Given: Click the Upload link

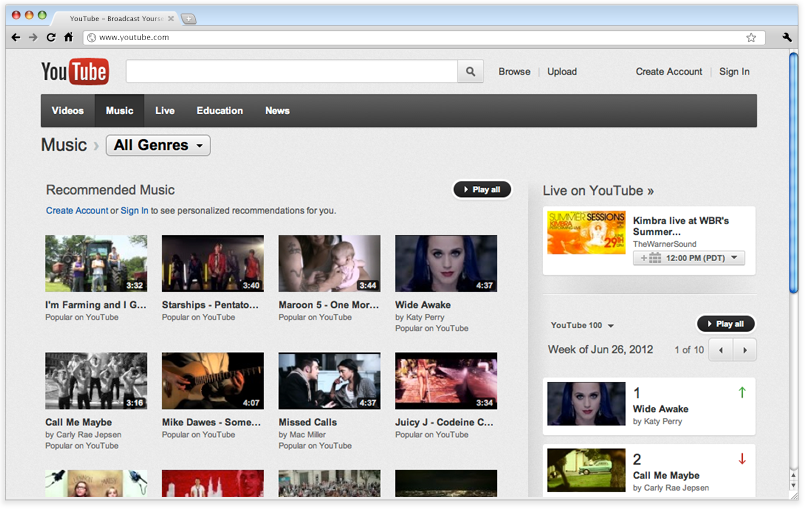Looking at the screenshot, I should tap(562, 72).
